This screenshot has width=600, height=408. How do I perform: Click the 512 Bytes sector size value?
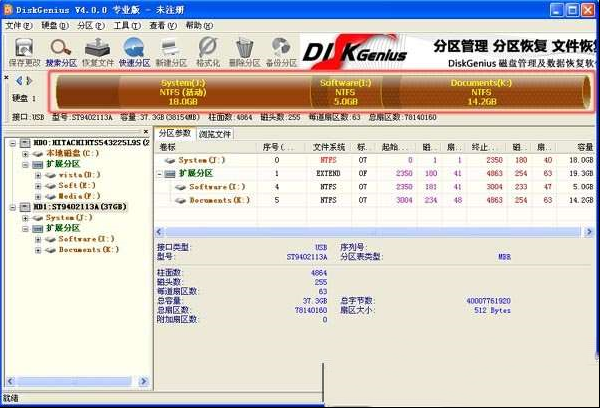coord(492,311)
